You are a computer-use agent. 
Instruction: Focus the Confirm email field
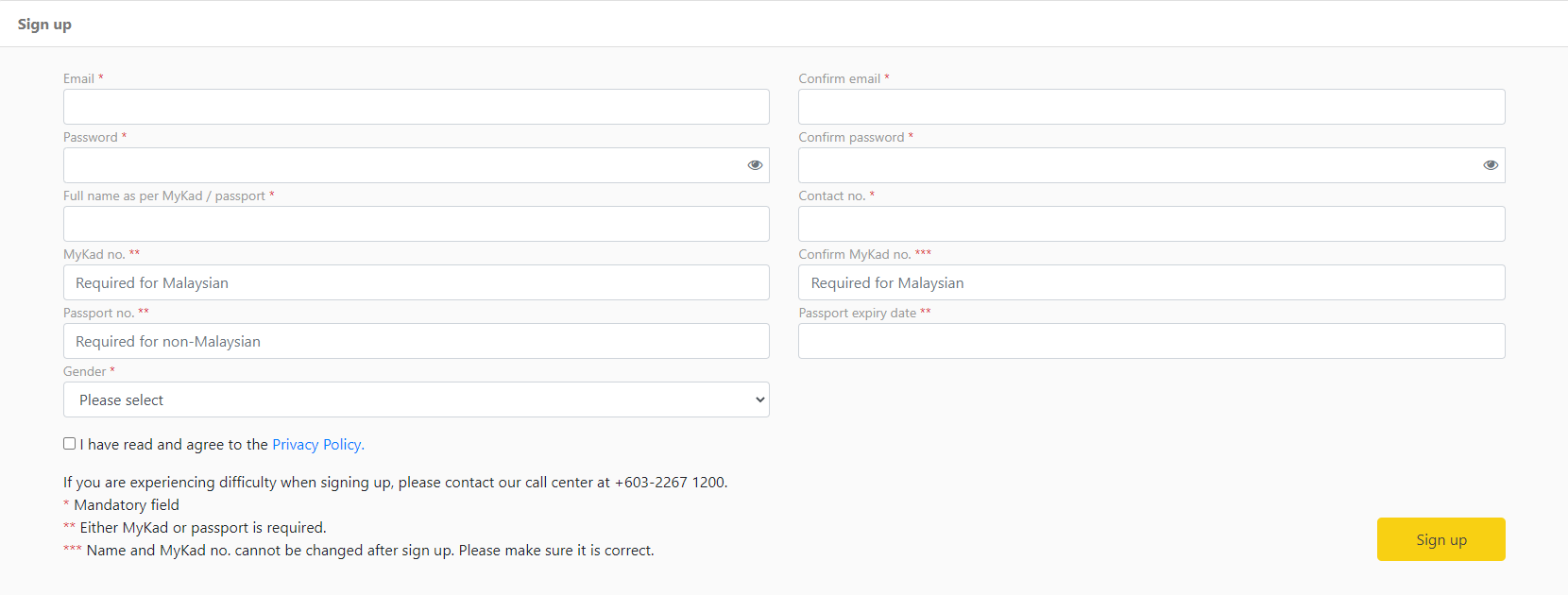pos(1150,107)
